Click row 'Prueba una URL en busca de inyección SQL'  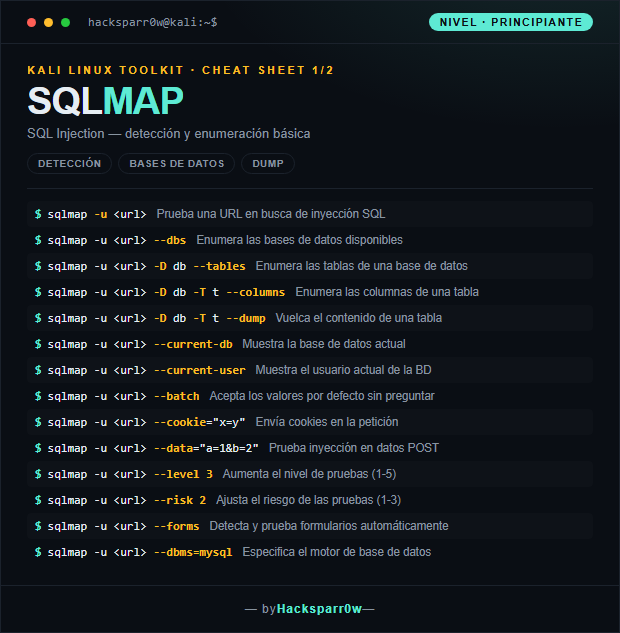(310, 214)
